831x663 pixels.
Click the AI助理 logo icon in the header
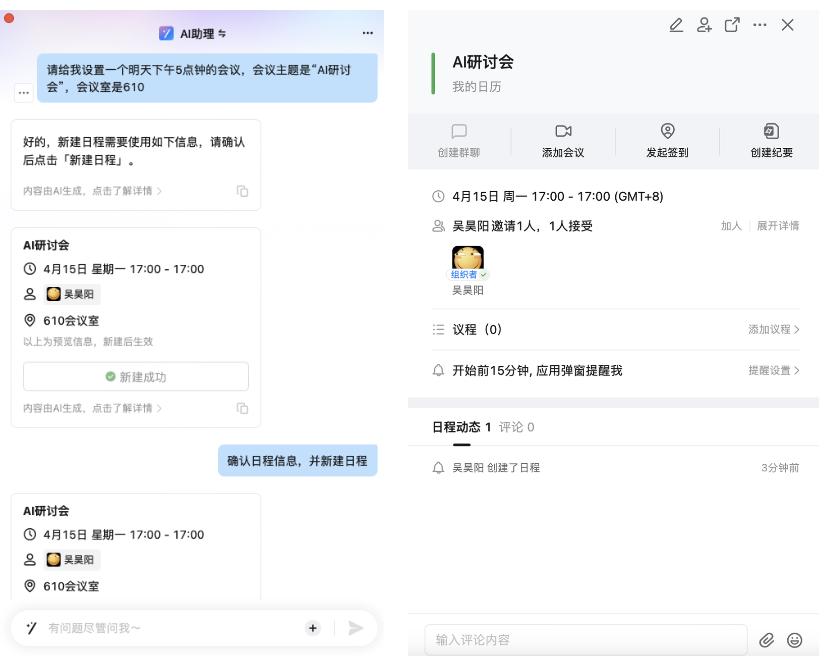pyautogui.click(x=166, y=33)
